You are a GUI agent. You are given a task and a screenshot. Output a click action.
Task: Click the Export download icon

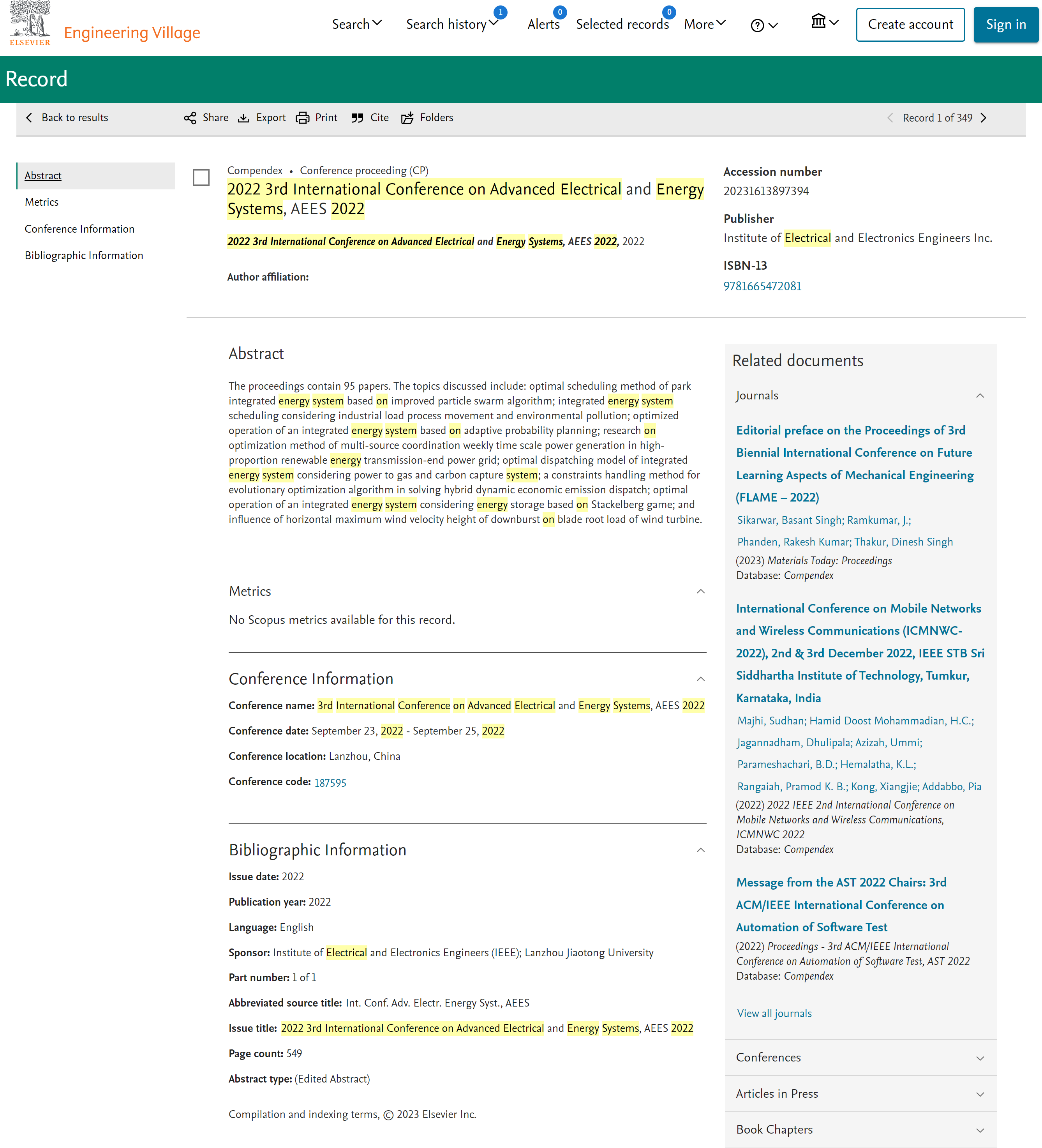243,118
